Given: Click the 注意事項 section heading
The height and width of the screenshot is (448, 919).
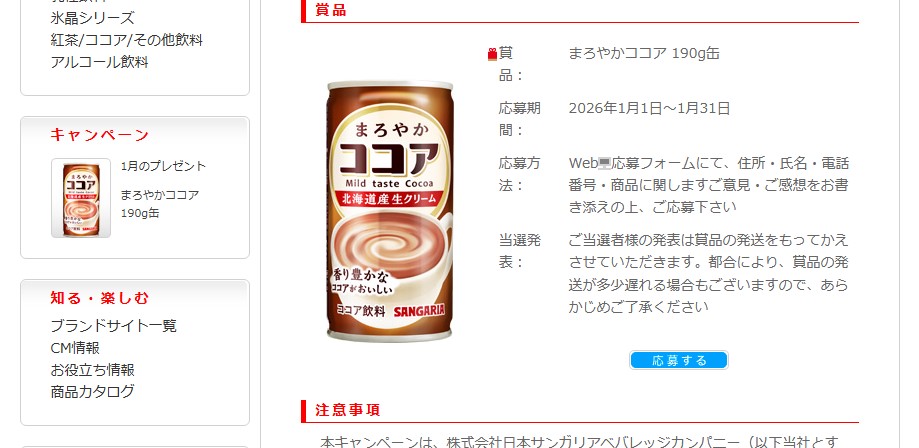Looking at the screenshot, I should [x=348, y=410].
